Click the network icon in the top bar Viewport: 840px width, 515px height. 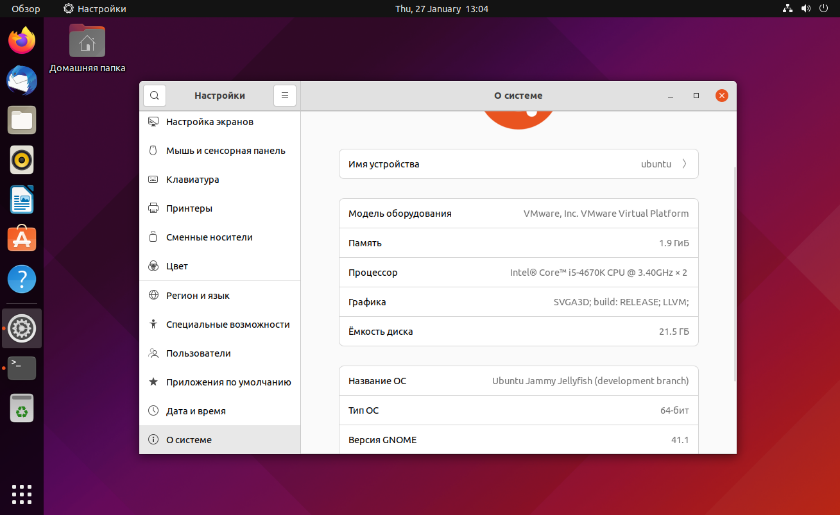coord(788,9)
